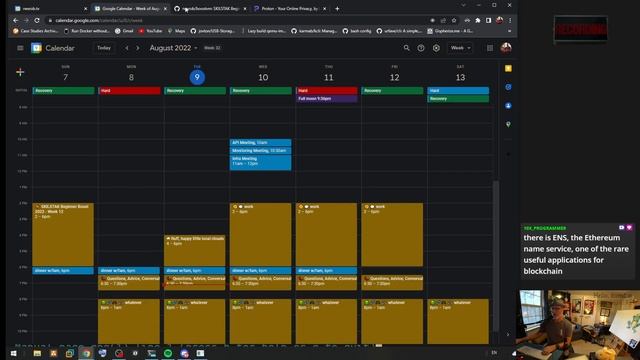Go to the previous week arrow
The height and width of the screenshot is (360, 640).
tap(127, 48)
